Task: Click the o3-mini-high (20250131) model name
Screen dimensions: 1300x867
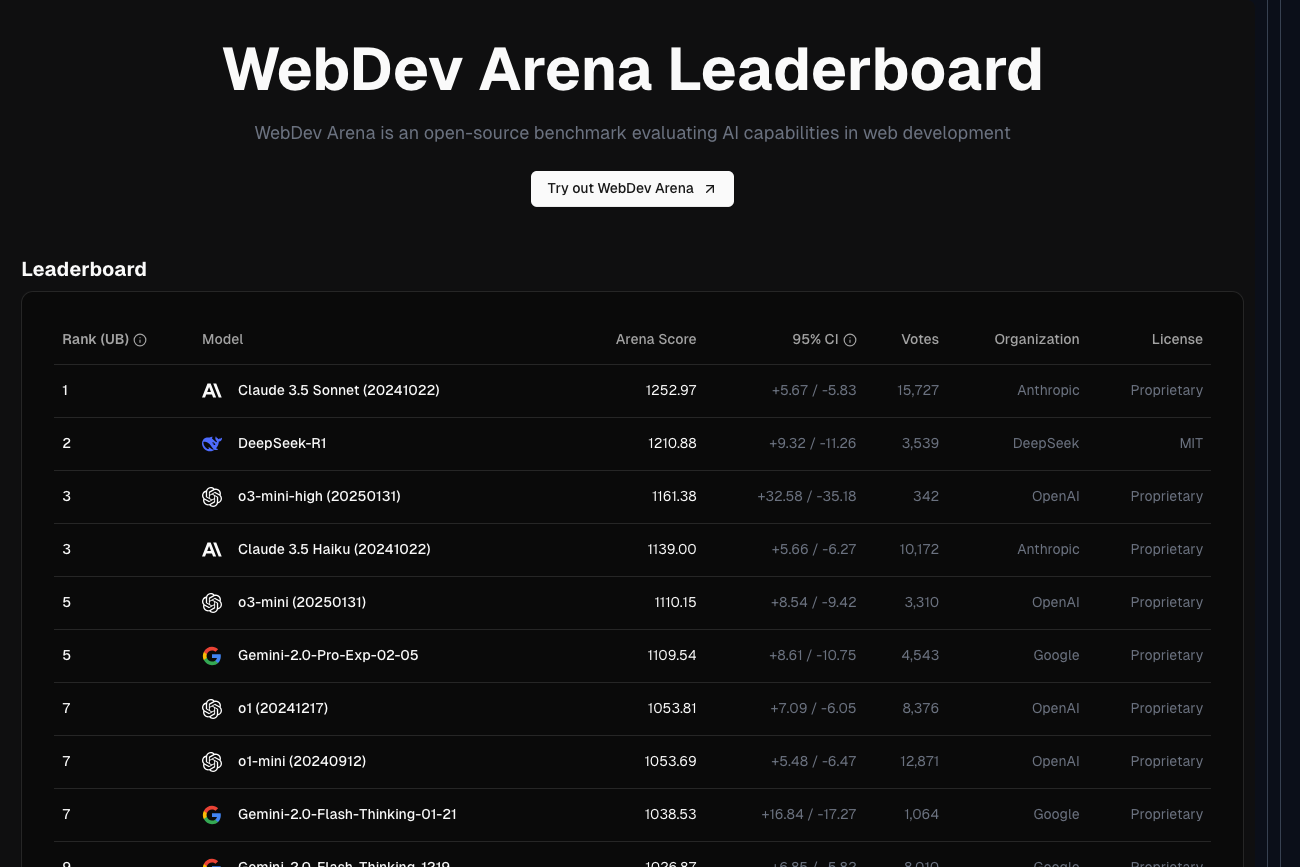Action: pos(319,497)
